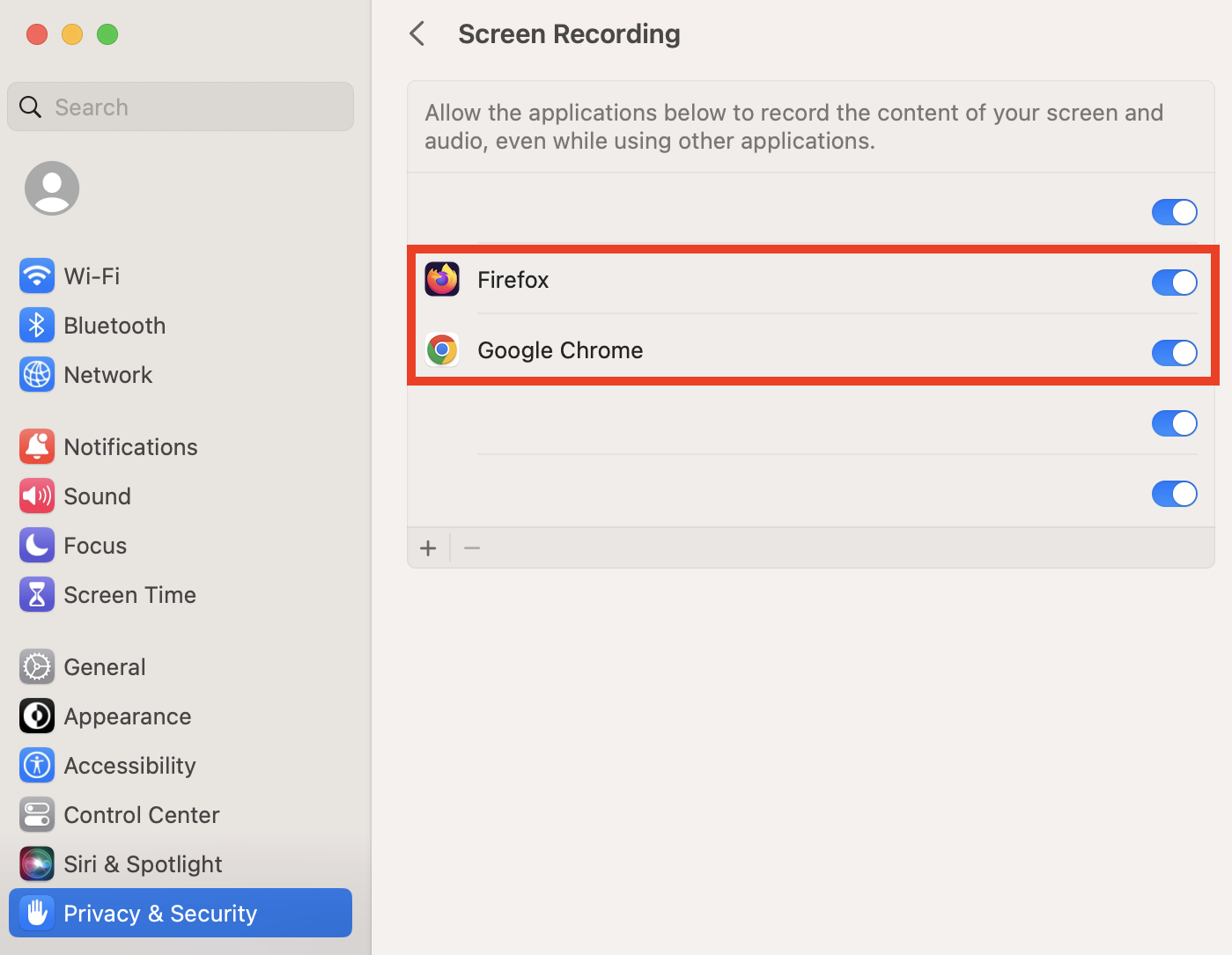
Task: Toggle off Firefox screen recording
Action: coord(1175,283)
